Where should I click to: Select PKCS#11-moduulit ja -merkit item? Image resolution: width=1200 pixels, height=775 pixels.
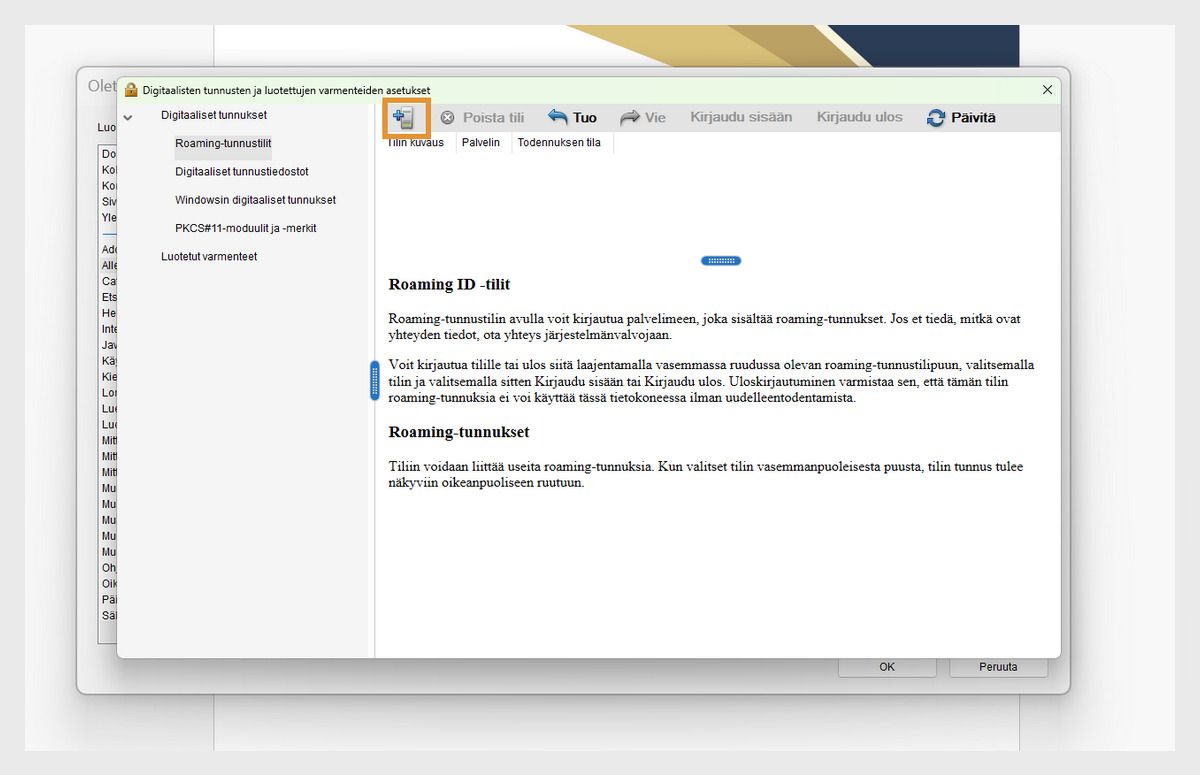[246, 228]
